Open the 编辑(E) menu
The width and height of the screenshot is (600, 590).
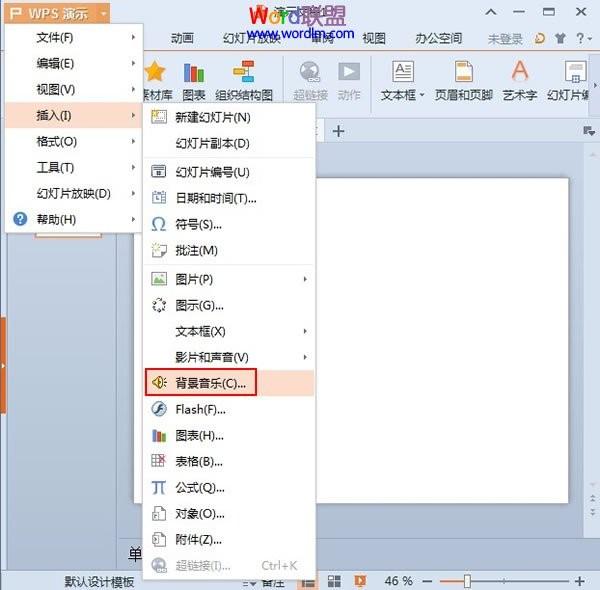coord(74,64)
